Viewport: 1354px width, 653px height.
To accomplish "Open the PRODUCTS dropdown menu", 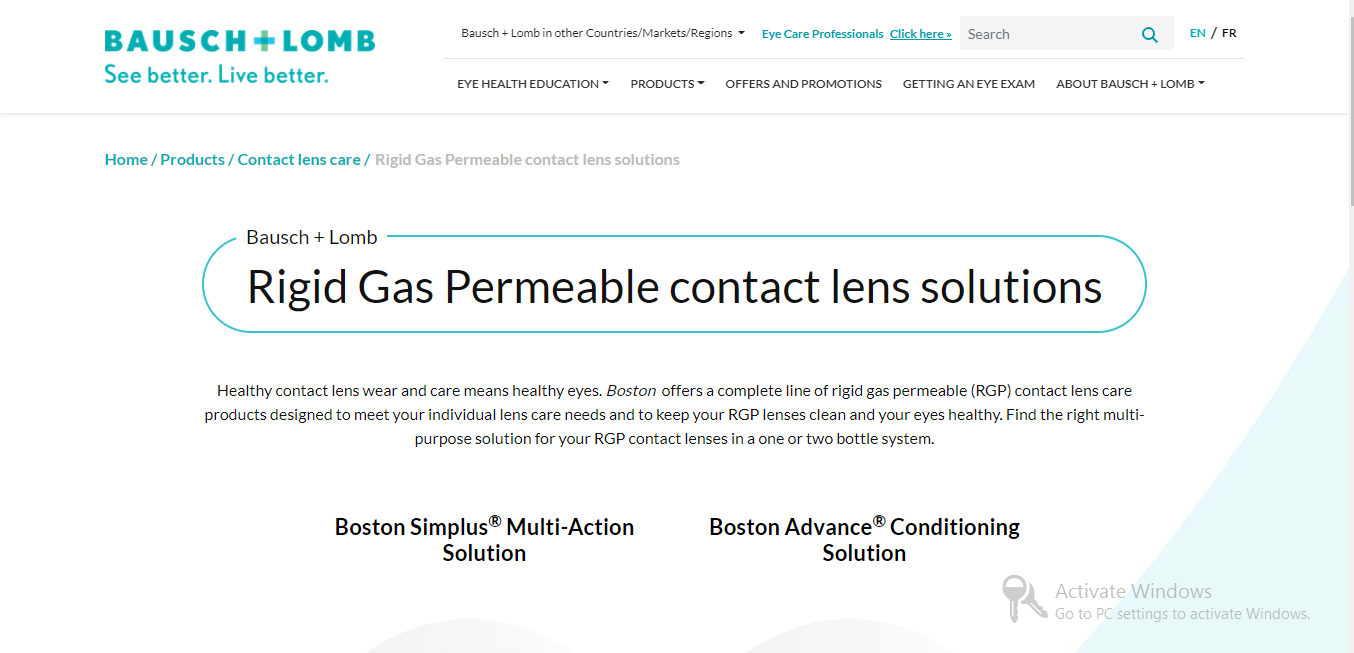I will click(666, 84).
